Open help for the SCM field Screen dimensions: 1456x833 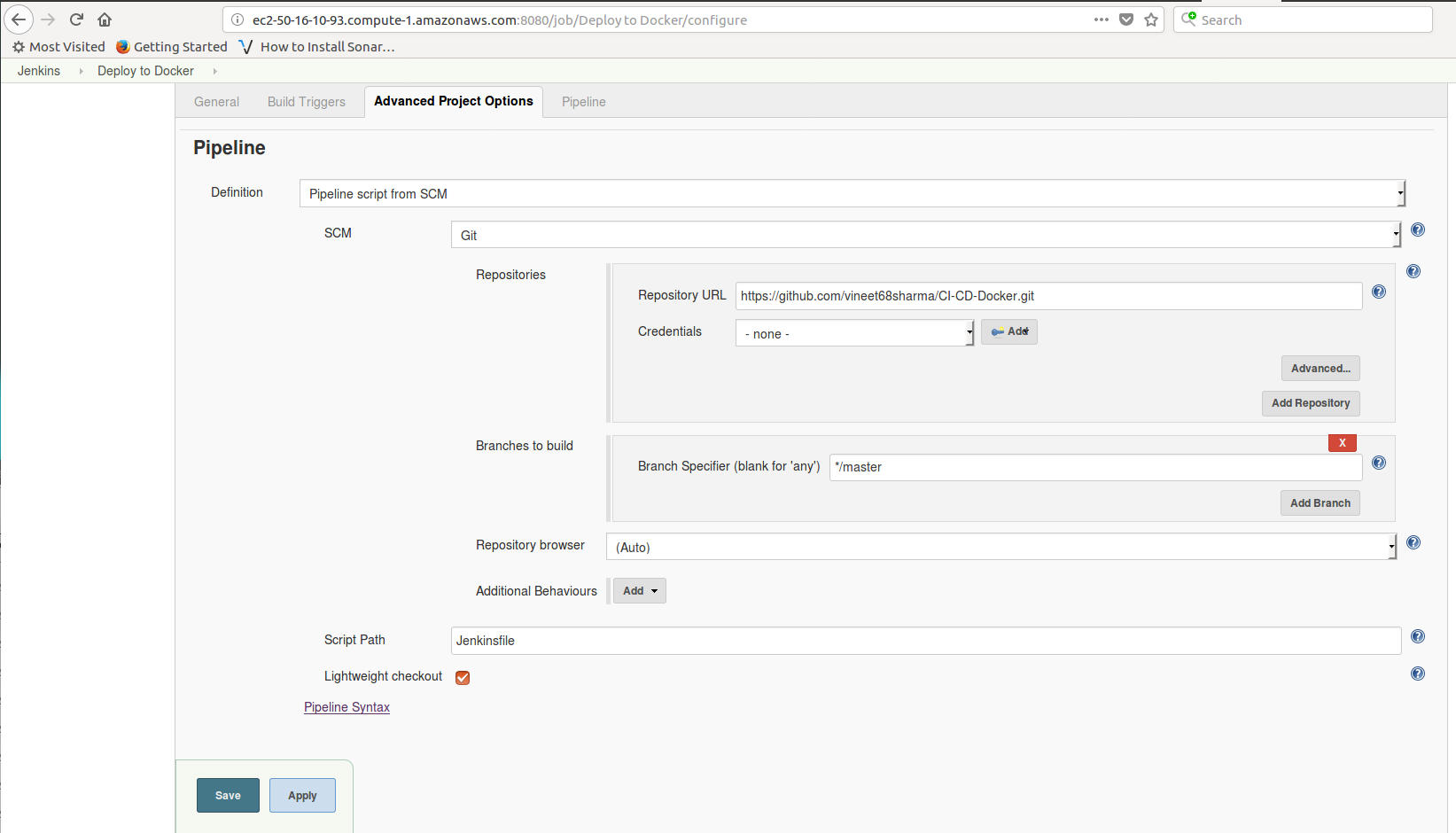(x=1418, y=230)
